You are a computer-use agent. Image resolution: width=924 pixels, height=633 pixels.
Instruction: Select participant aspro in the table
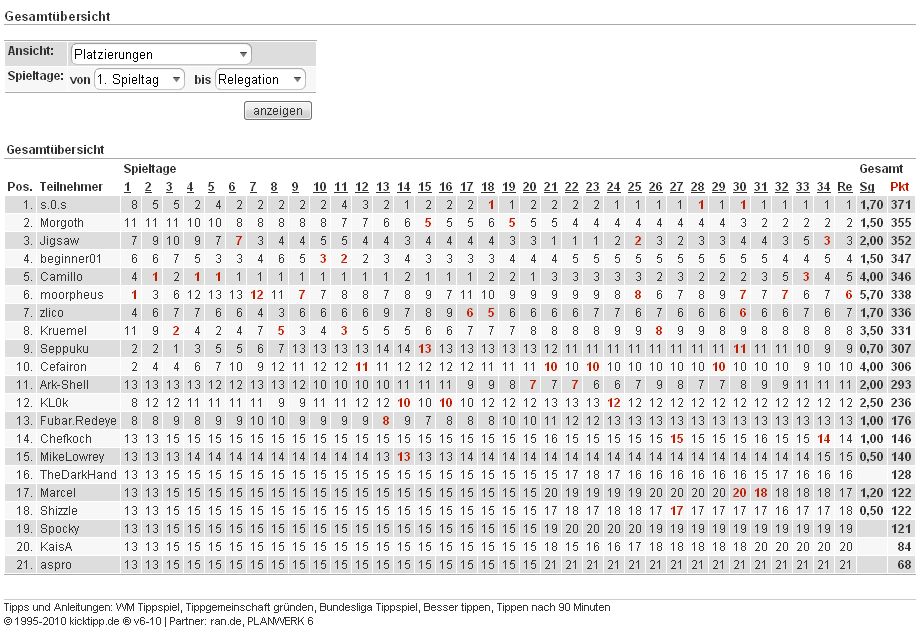point(55,565)
